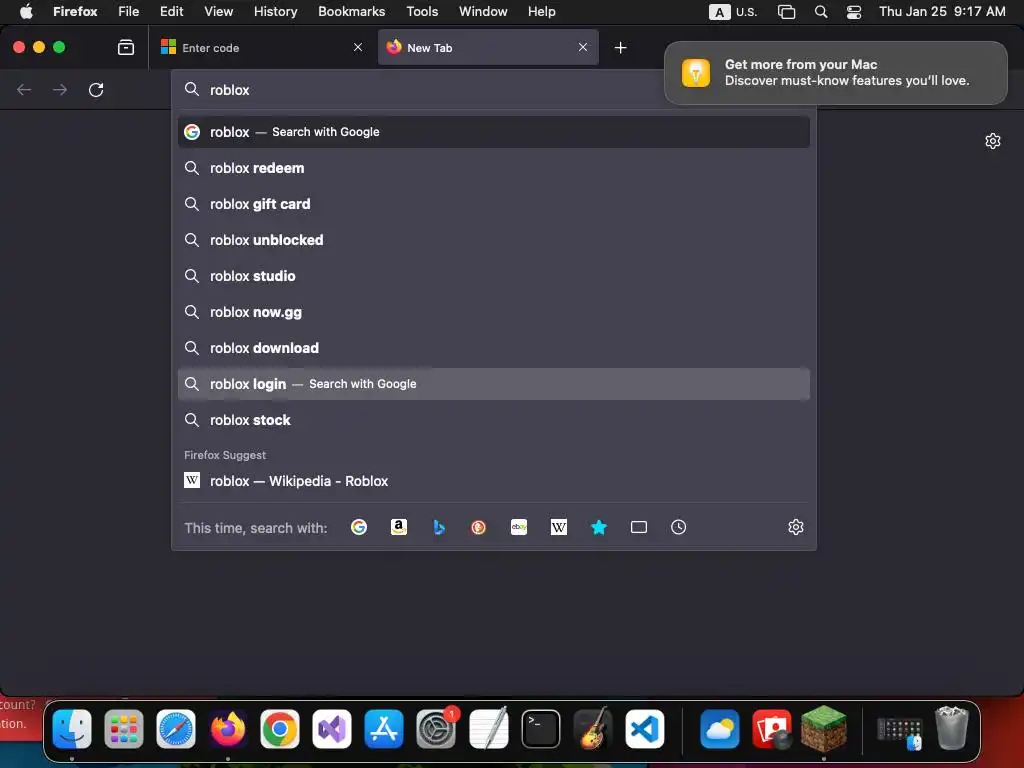Open Stage Manager window icon in menu bar
This screenshot has width=1024, height=768.
[x=786, y=12]
